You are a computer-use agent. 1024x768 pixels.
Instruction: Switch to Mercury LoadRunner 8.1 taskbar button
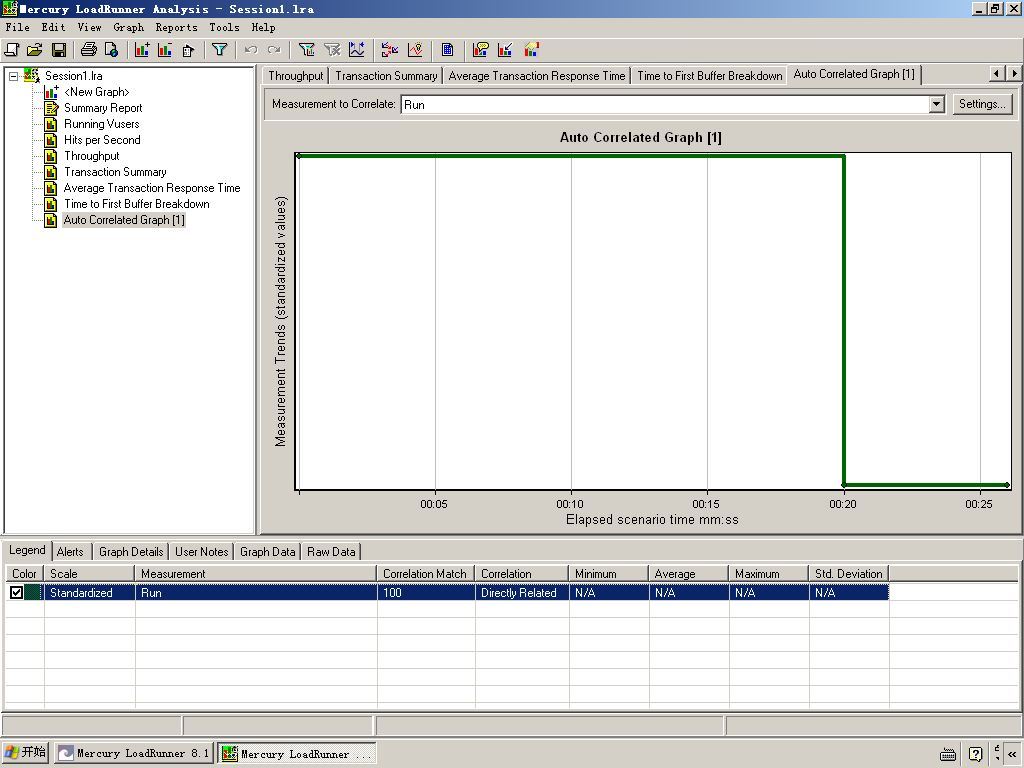tap(134, 753)
